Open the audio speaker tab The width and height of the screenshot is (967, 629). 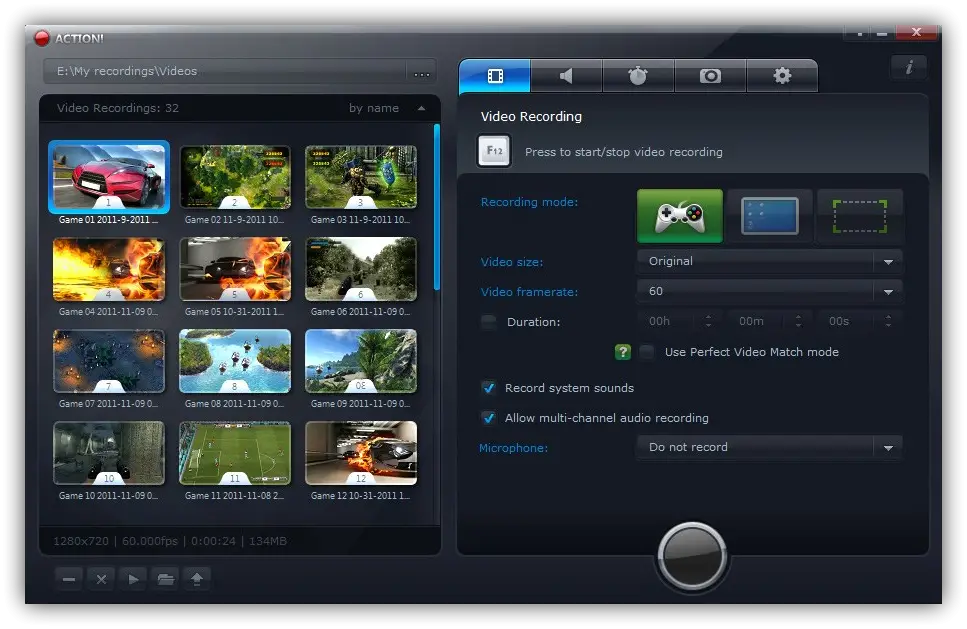566,76
